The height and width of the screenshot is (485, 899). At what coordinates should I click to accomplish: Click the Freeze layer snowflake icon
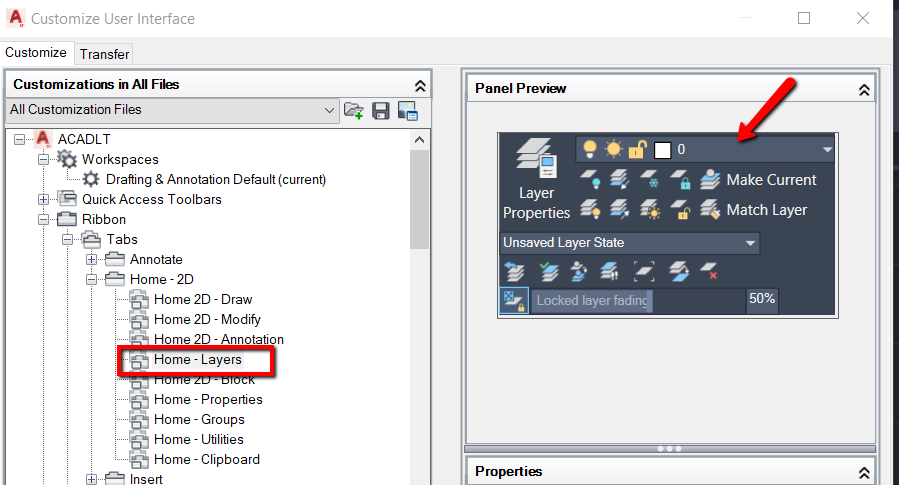tap(650, 179)
